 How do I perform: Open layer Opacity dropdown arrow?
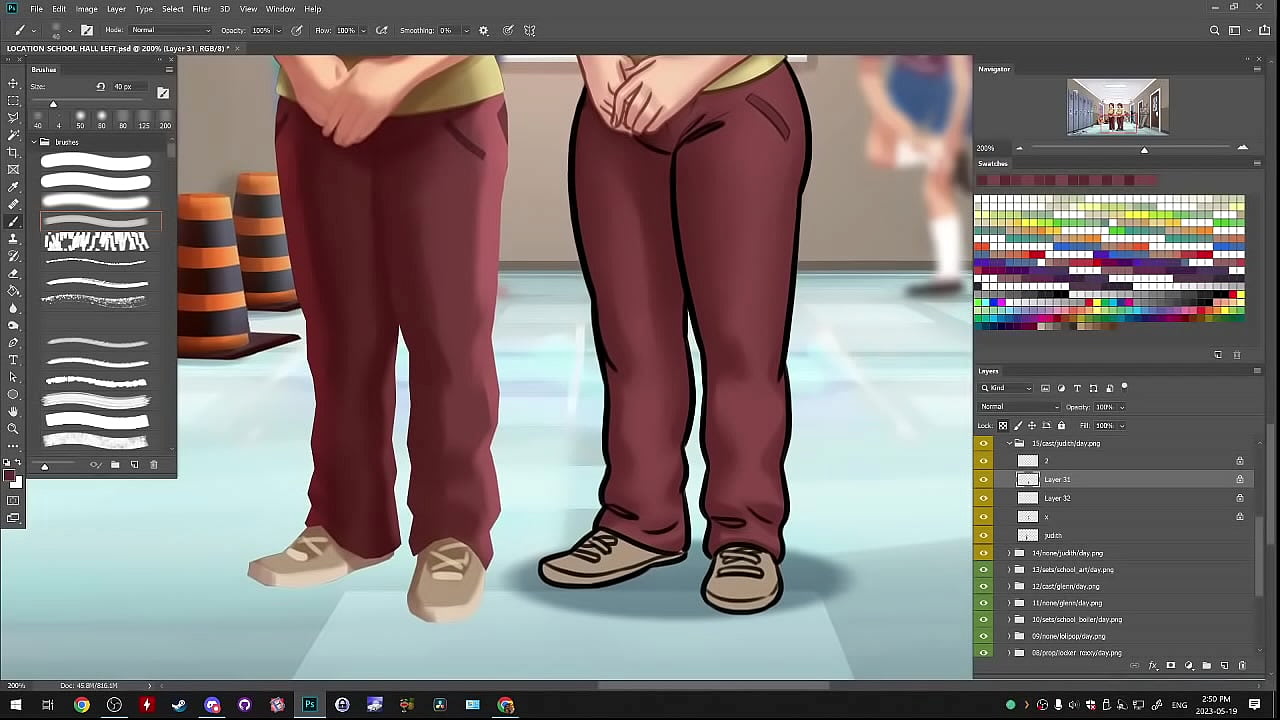(x=1122, y=407)
